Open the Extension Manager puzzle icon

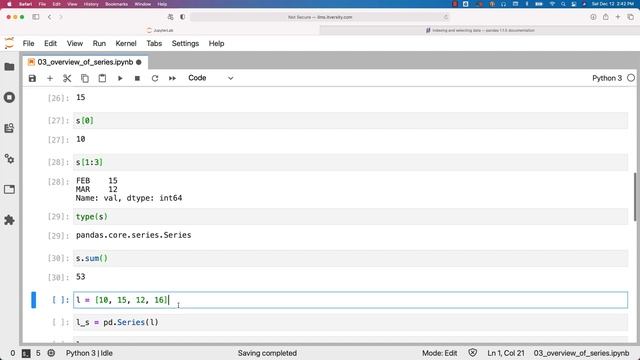point(9,220)
